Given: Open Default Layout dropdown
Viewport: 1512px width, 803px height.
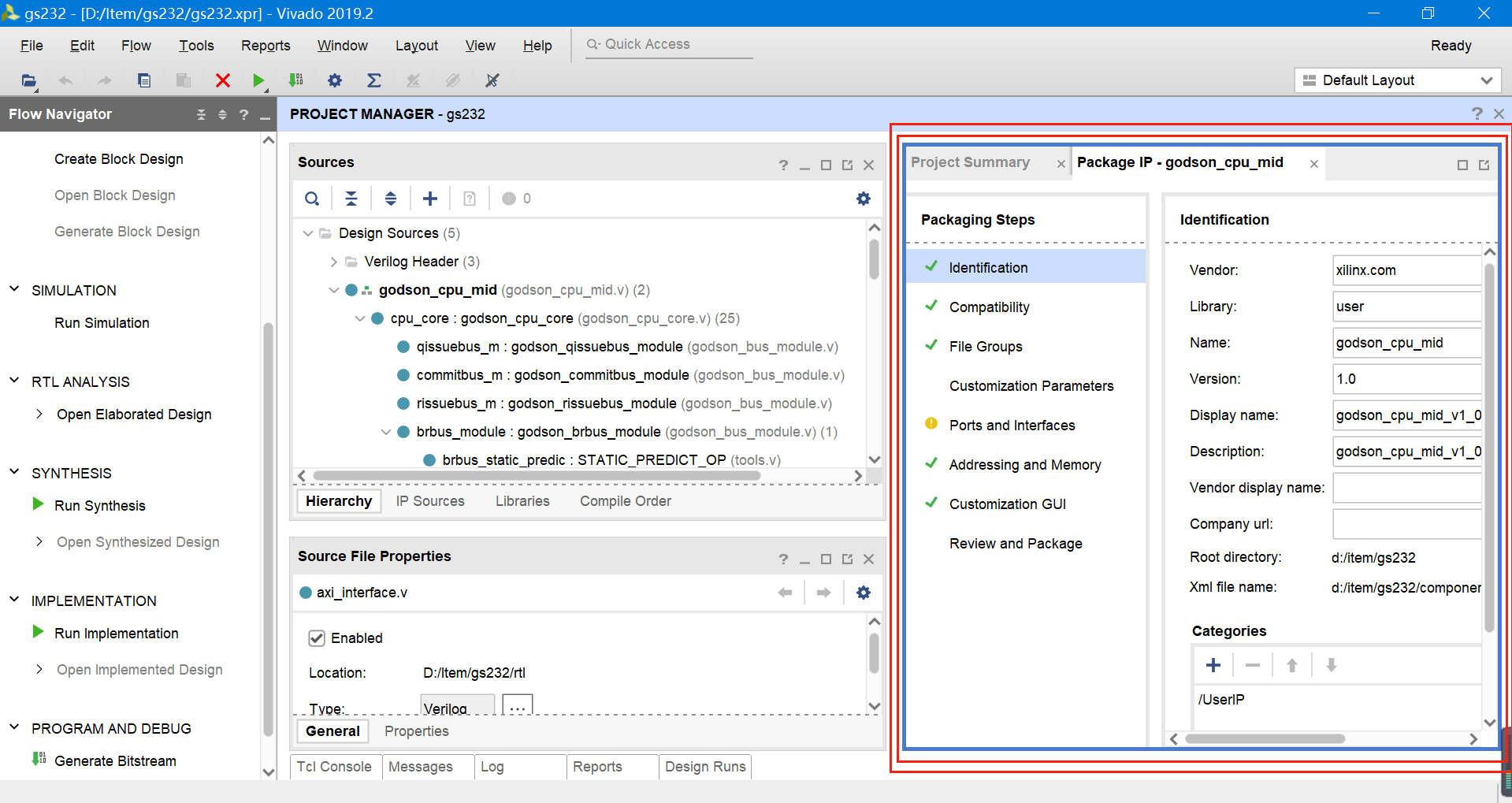Looking at the screenshot, I should [x=1398, y=80].
